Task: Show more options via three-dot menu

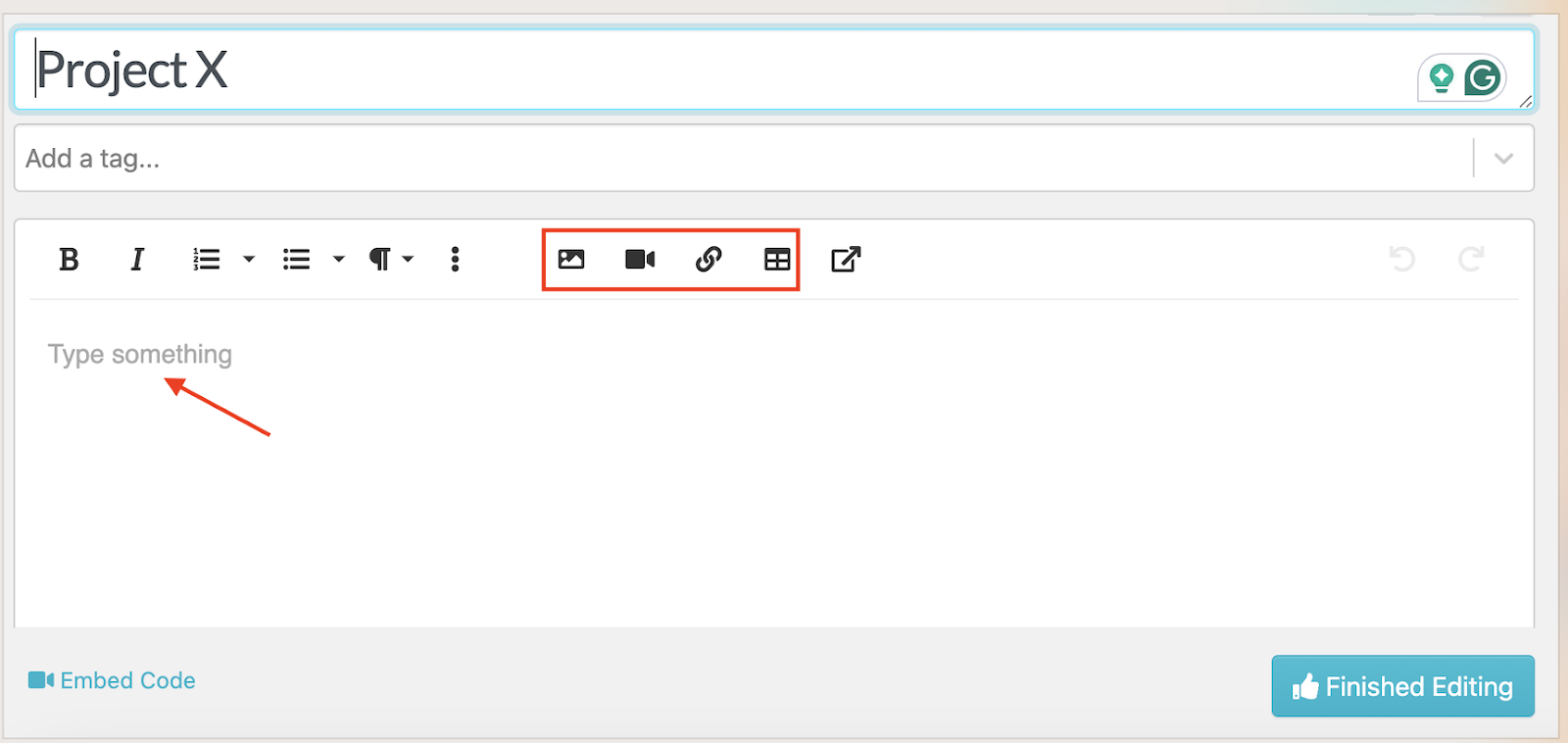Action: tap(455, 260)
